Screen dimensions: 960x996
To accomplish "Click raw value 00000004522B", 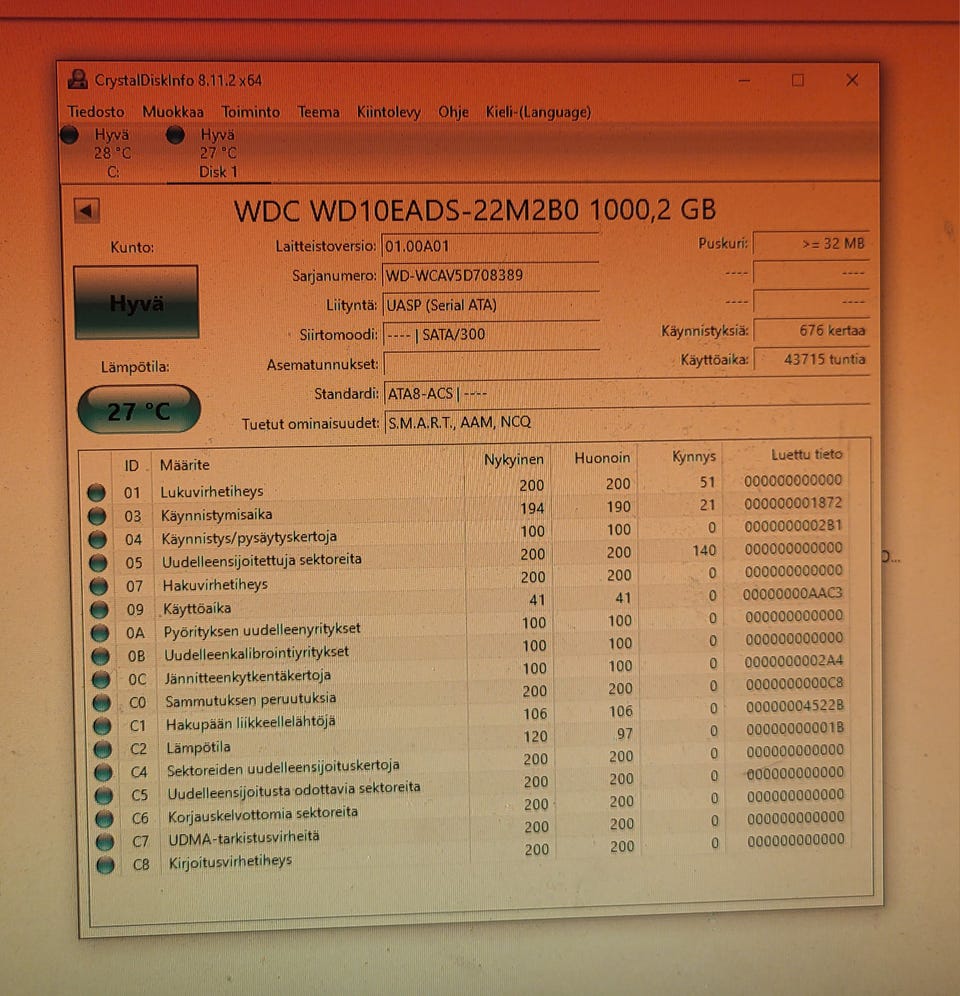I will [795, 706].
